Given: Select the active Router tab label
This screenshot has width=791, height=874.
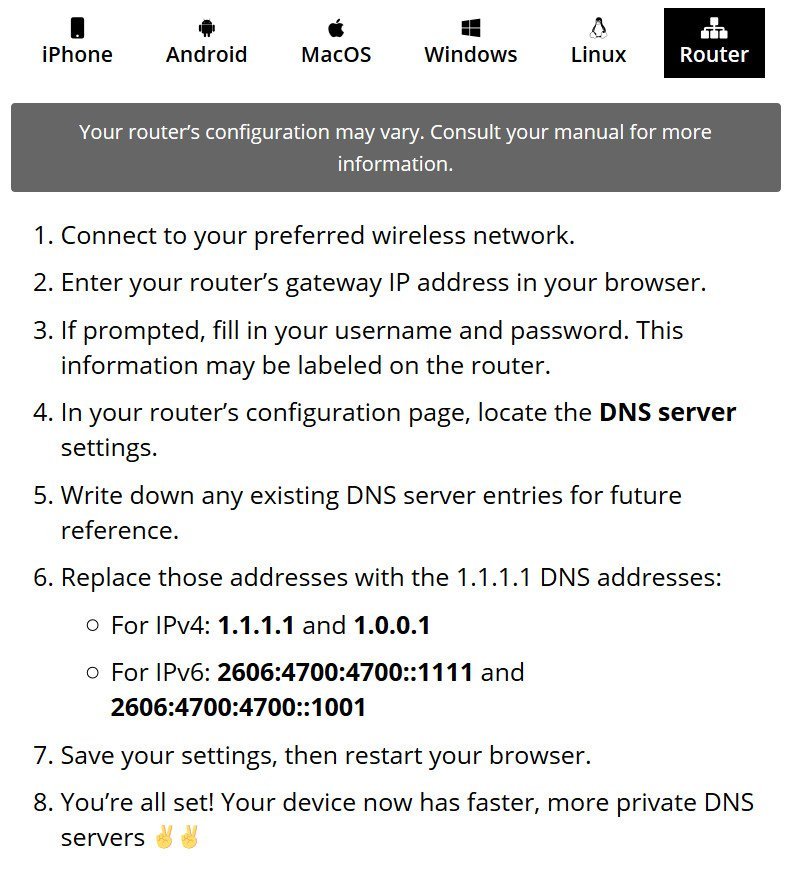Looking at the screenshot, I should [x=714, y=55].
